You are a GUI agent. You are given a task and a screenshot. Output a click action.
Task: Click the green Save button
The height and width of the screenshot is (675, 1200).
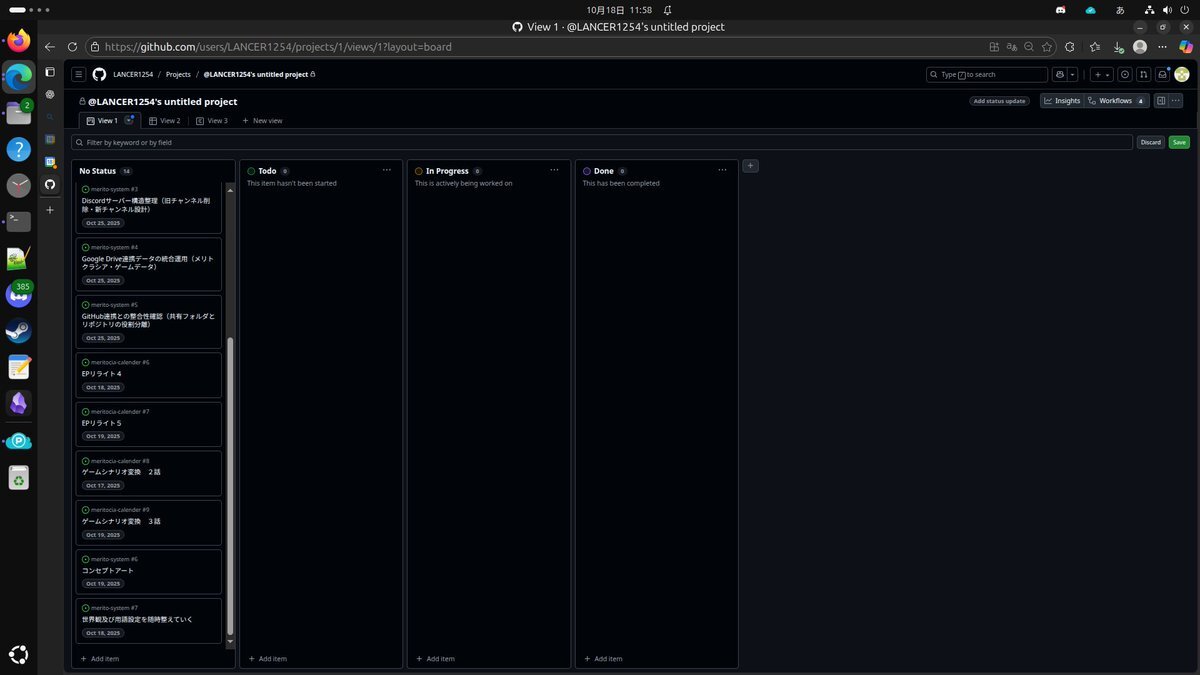[x=1179, y=142]
